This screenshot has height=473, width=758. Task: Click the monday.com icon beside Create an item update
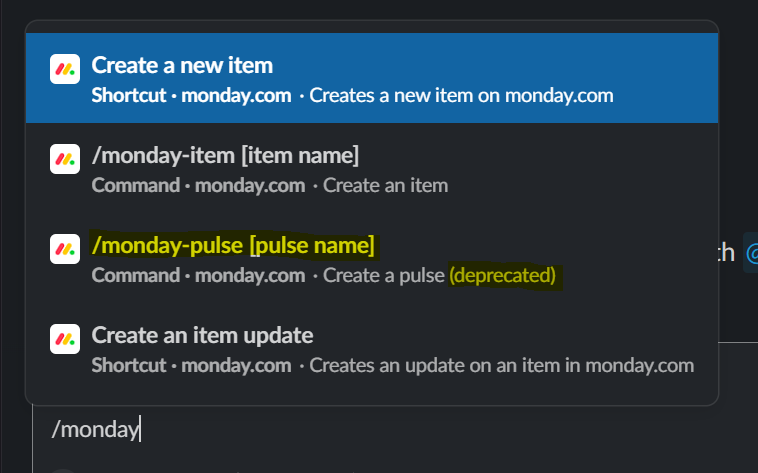(x=64, y=339)
